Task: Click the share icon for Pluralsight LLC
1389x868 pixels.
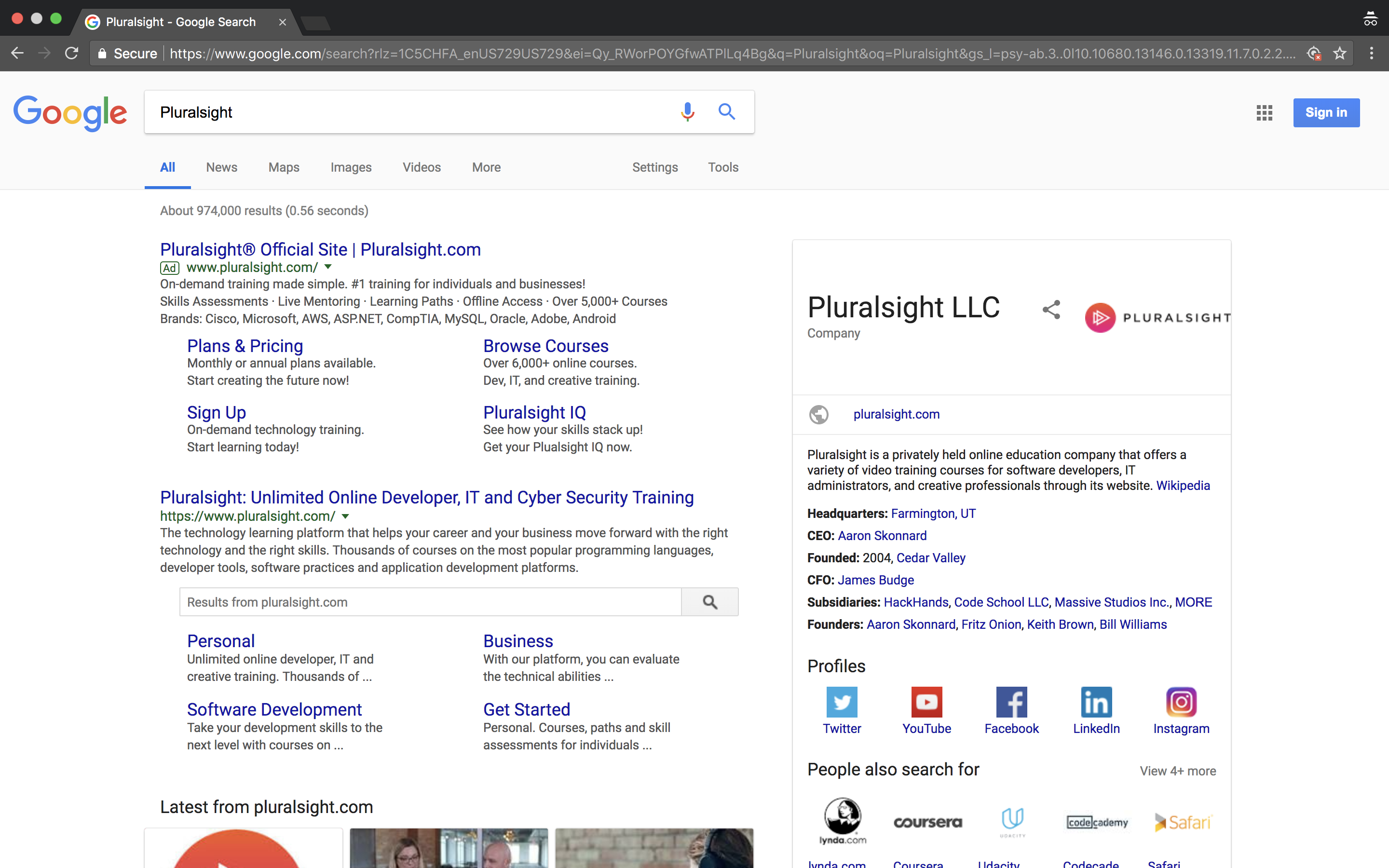Action: pyautogui.click(x=1051, y=310)
